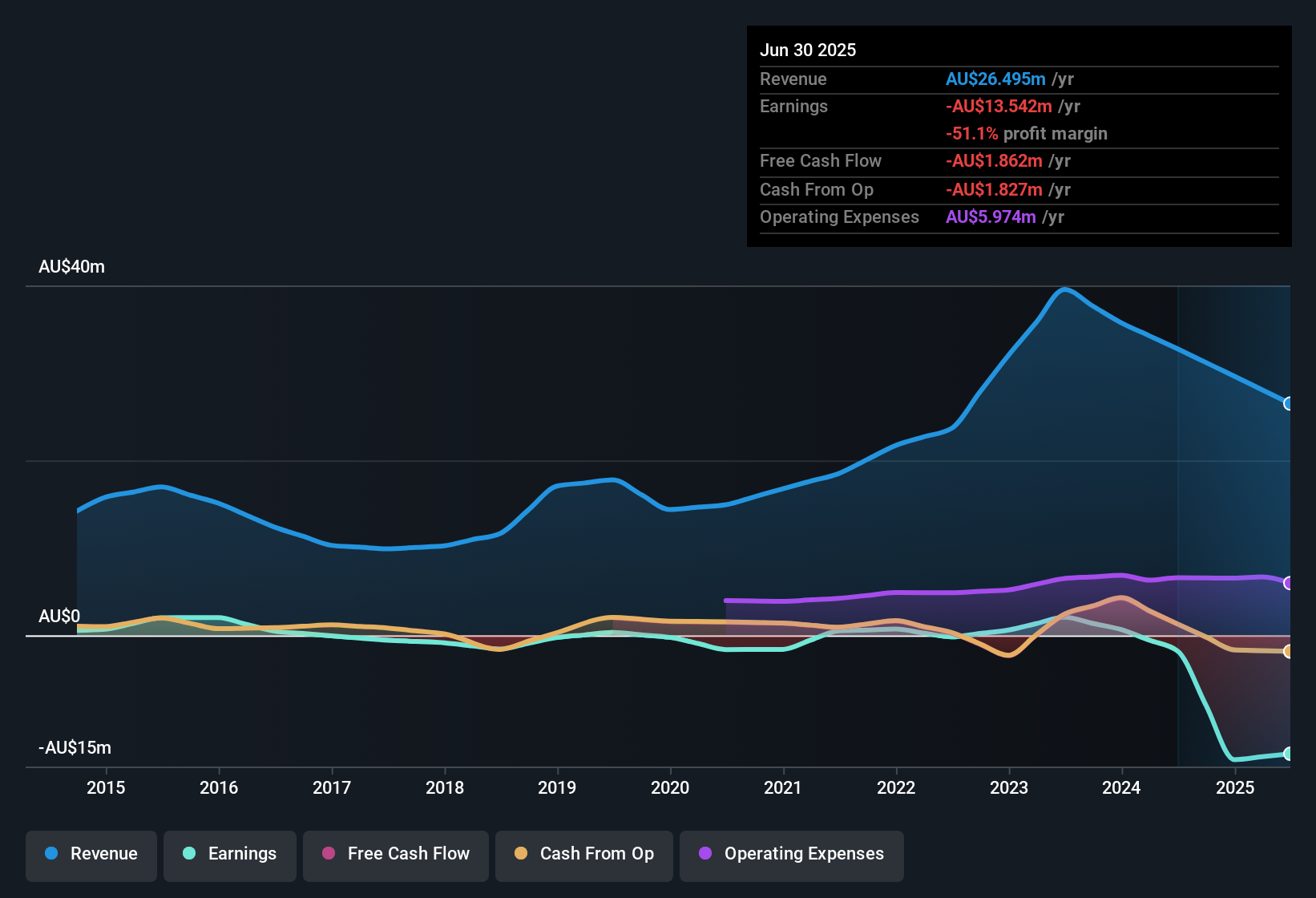1316x898 pixels.
Task: Click the Jun 30 2025 tooltip header
Action: [x=808, y=50]
